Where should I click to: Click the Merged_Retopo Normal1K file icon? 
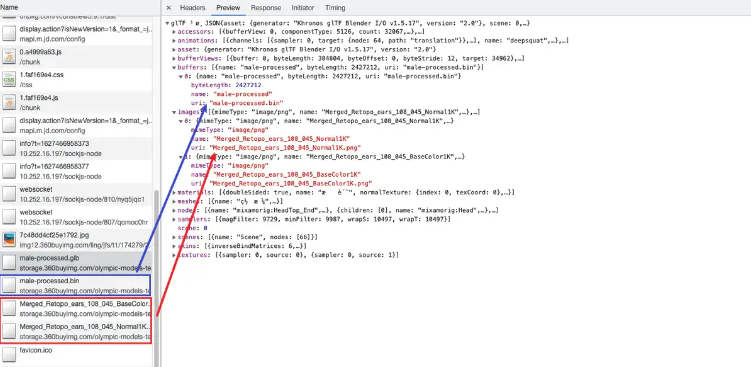(9, 331)
